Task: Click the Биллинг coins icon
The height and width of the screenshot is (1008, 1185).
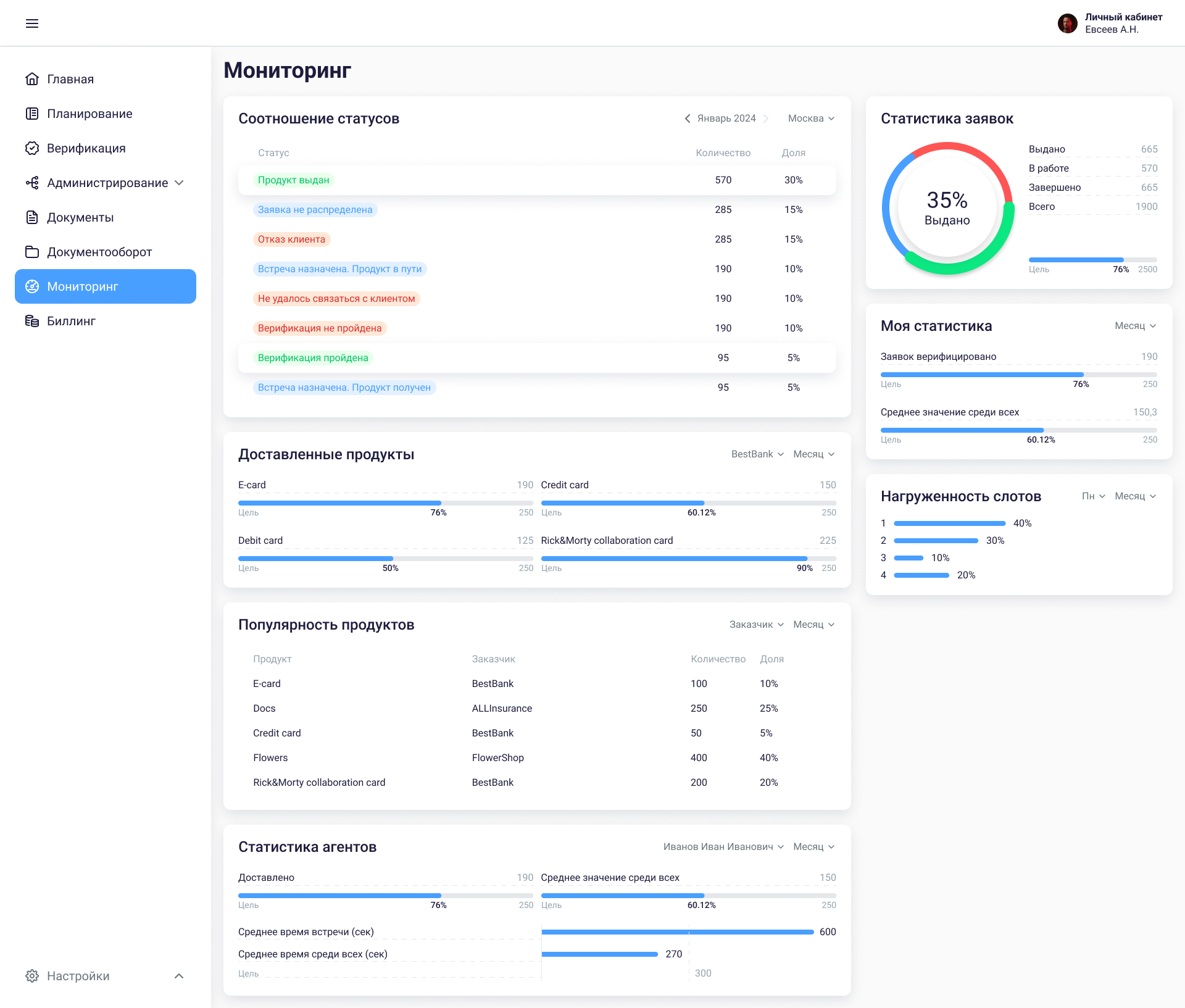Action: pos(32,321)
